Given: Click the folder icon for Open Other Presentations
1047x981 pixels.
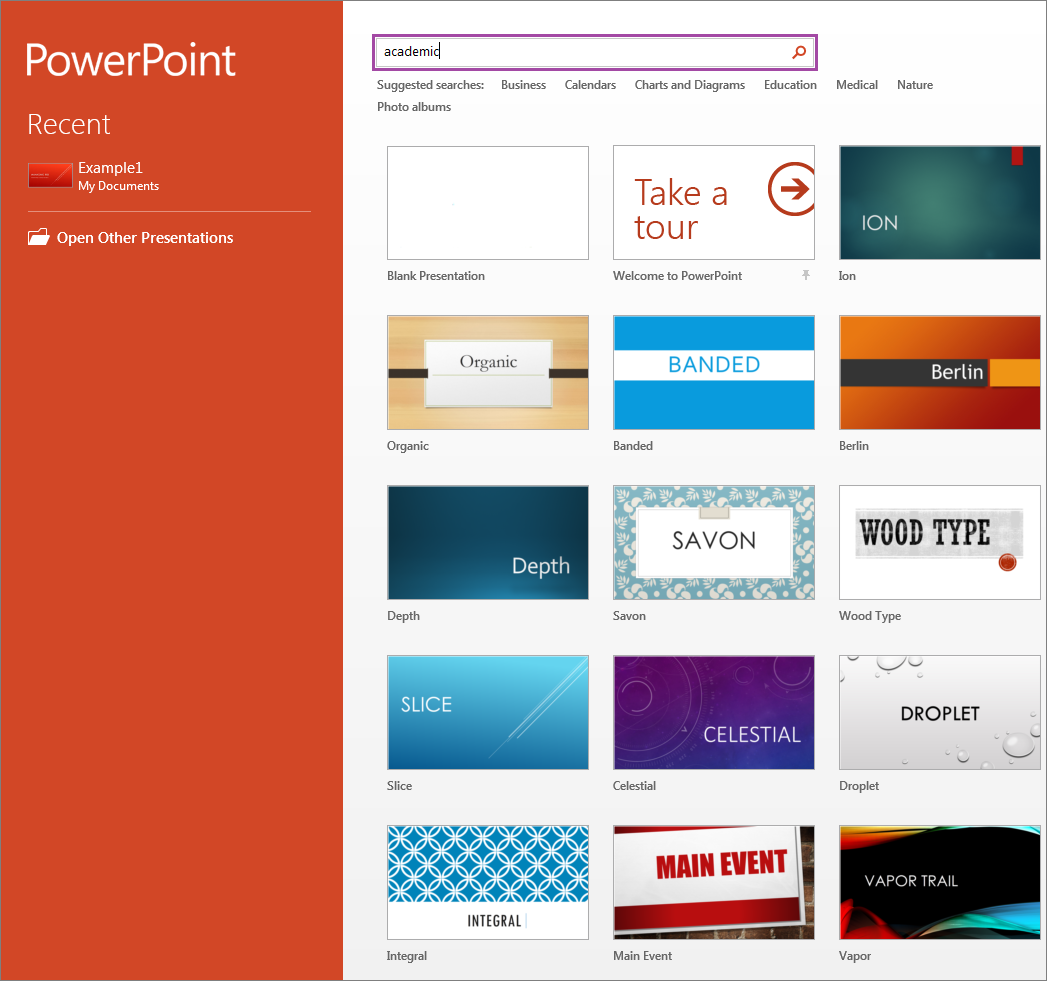Looking at the screenshot, I should 39,237.
